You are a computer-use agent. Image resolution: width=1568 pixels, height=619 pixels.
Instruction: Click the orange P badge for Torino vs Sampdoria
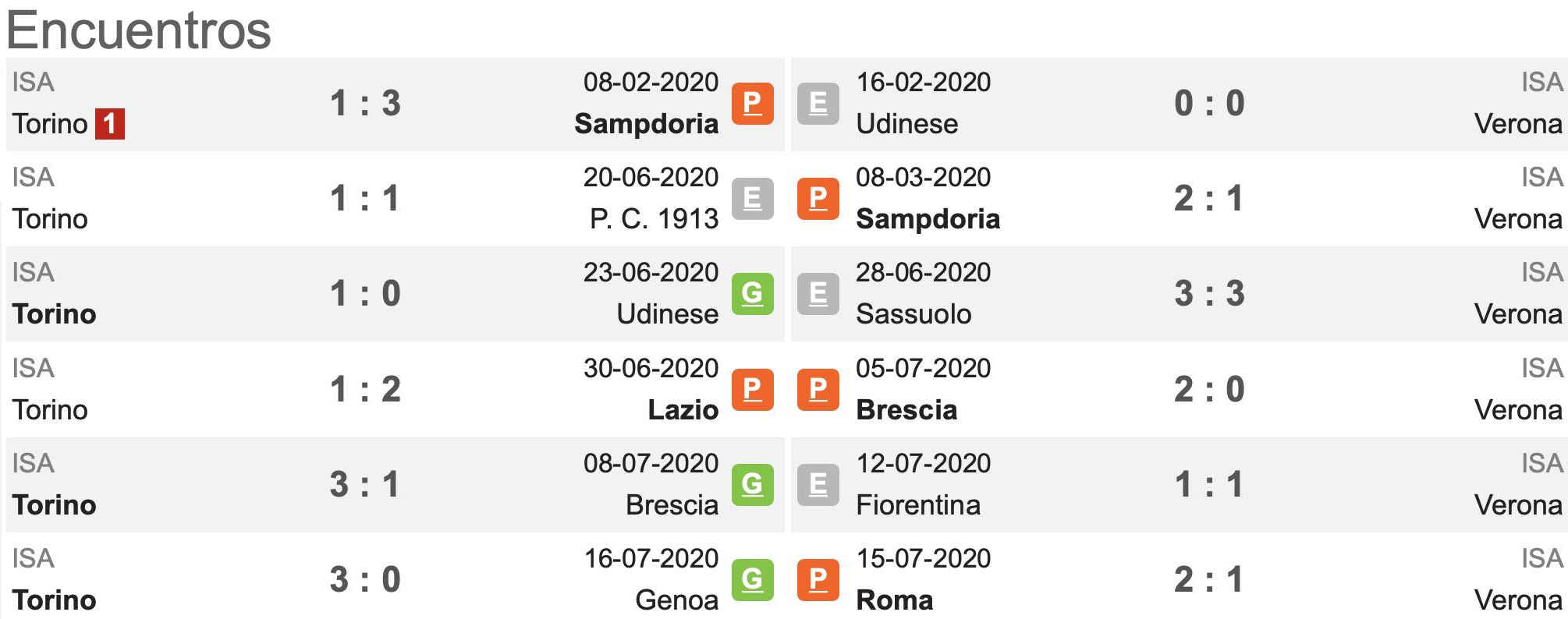[752, 104]
